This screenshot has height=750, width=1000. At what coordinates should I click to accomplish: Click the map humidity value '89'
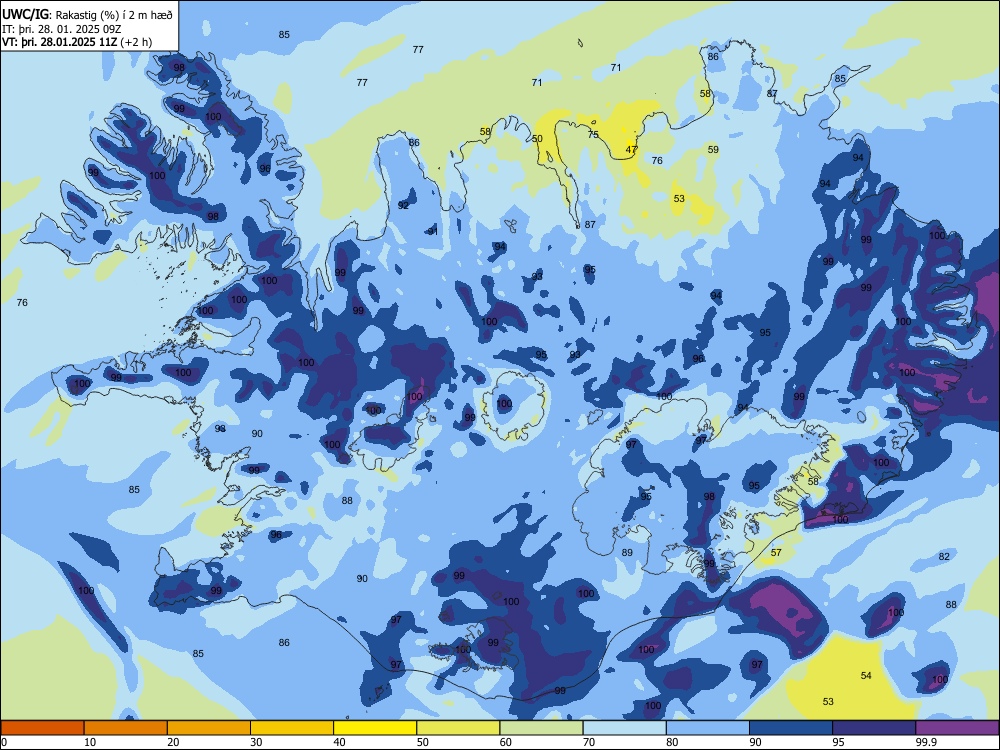(627, 553)
